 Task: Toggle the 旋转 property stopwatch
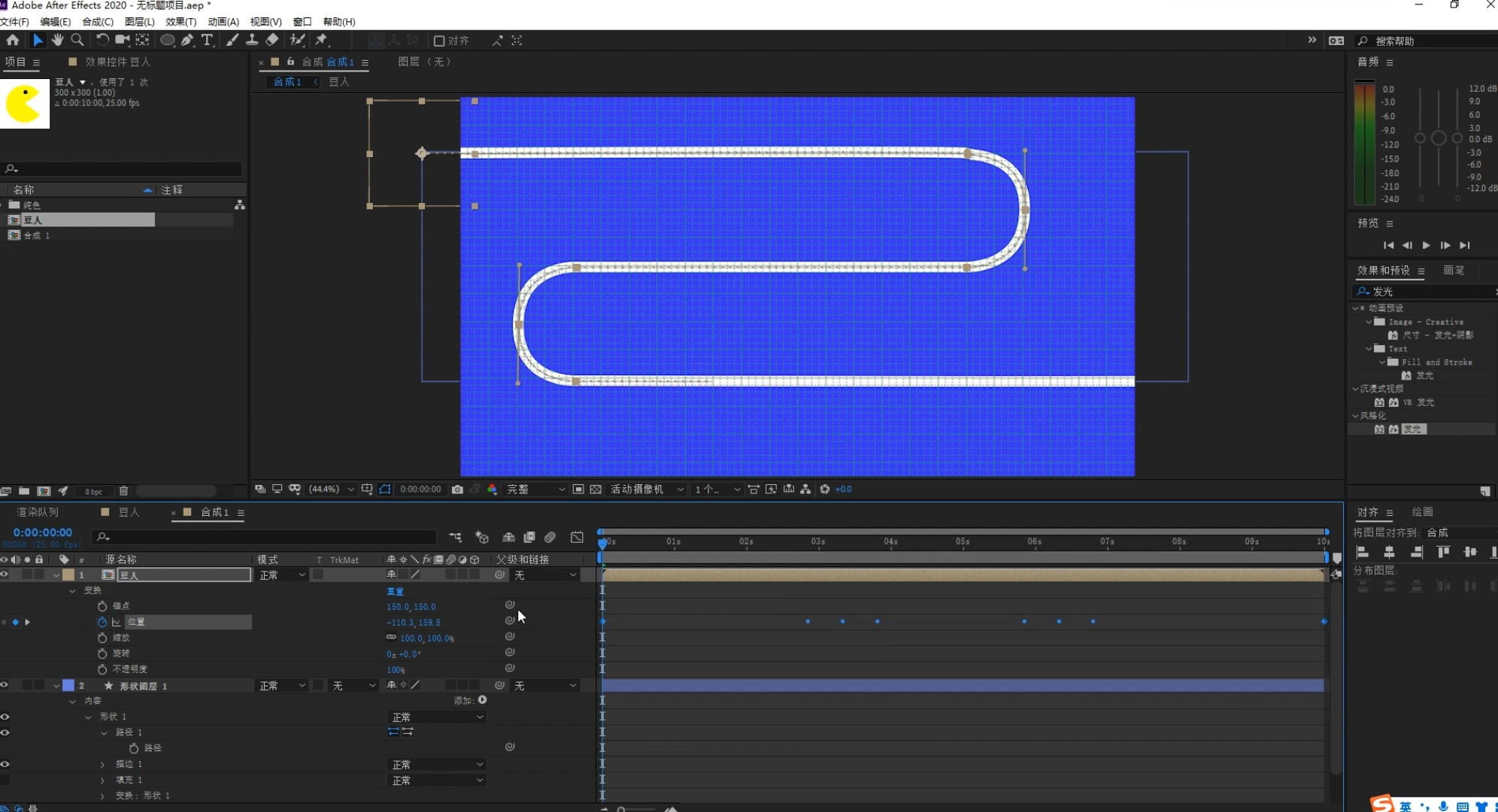(102, 653)
